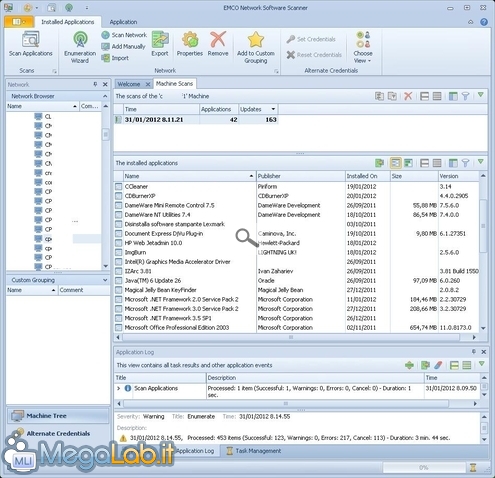Screen dimensions: 495x478
Task: Click the column chooser icon in scans toolbar
Action: (453, 96)
